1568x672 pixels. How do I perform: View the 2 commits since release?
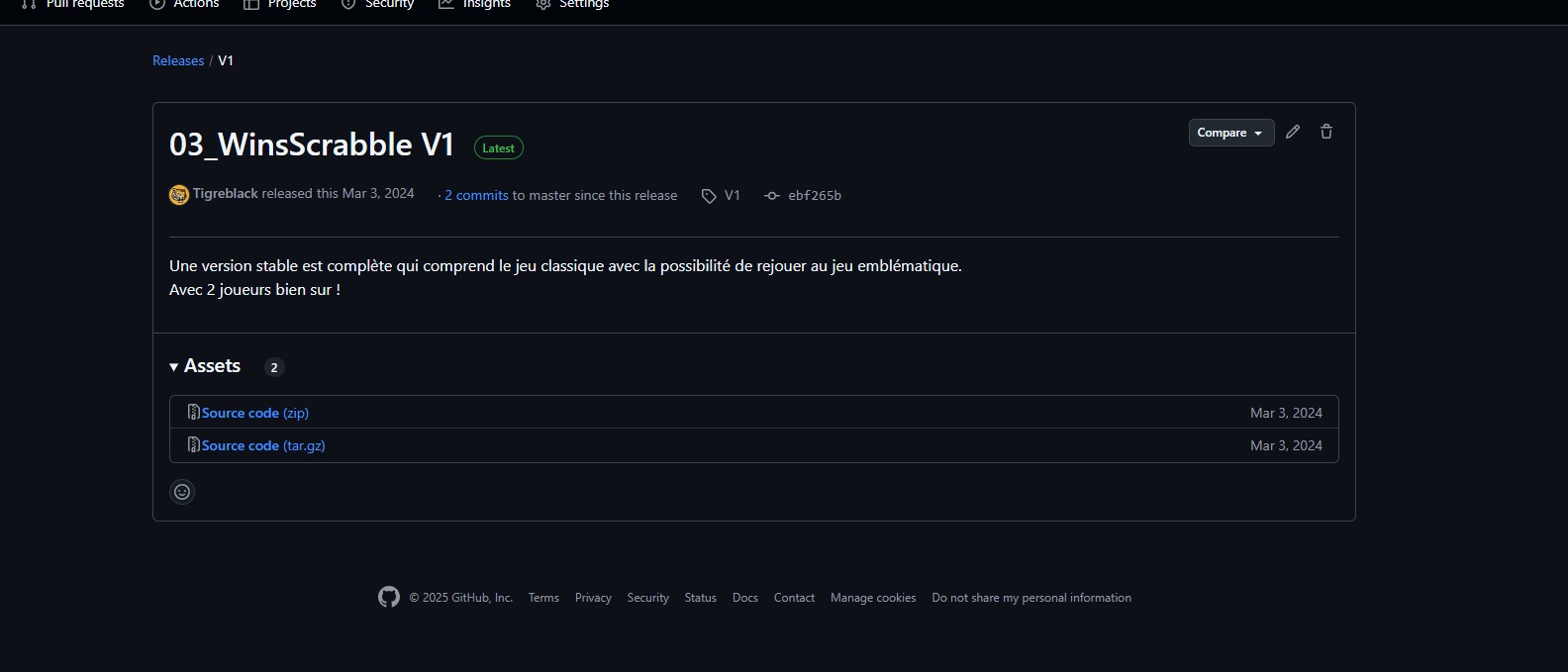tap(476, 196)
